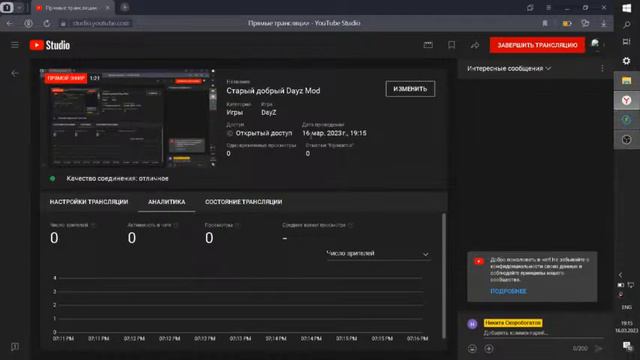This screenshot has height=360, width=640.
Task: Open a new browser tab
Action: [125, 7]
